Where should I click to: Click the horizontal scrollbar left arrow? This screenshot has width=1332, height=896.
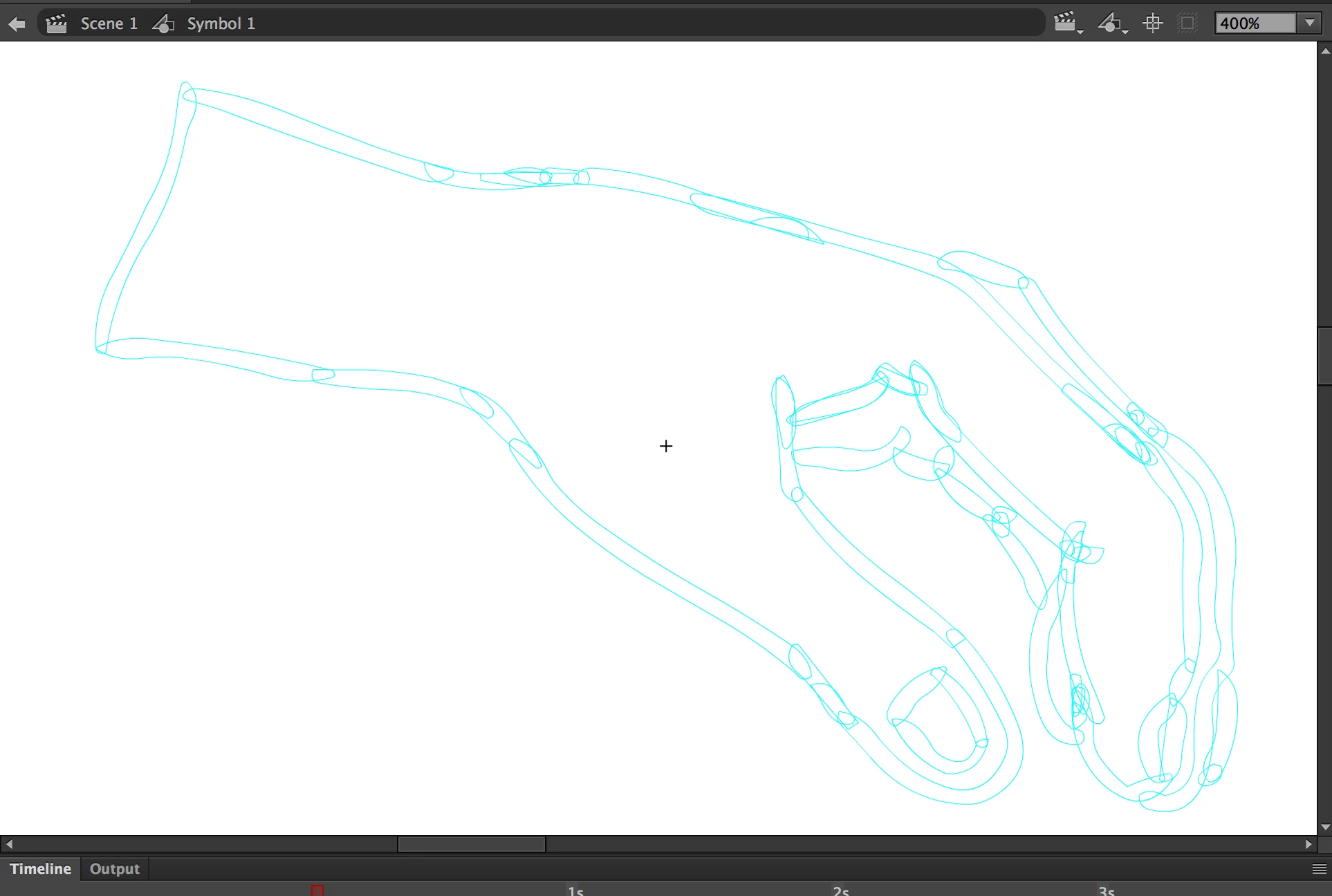tap(9, 844)
